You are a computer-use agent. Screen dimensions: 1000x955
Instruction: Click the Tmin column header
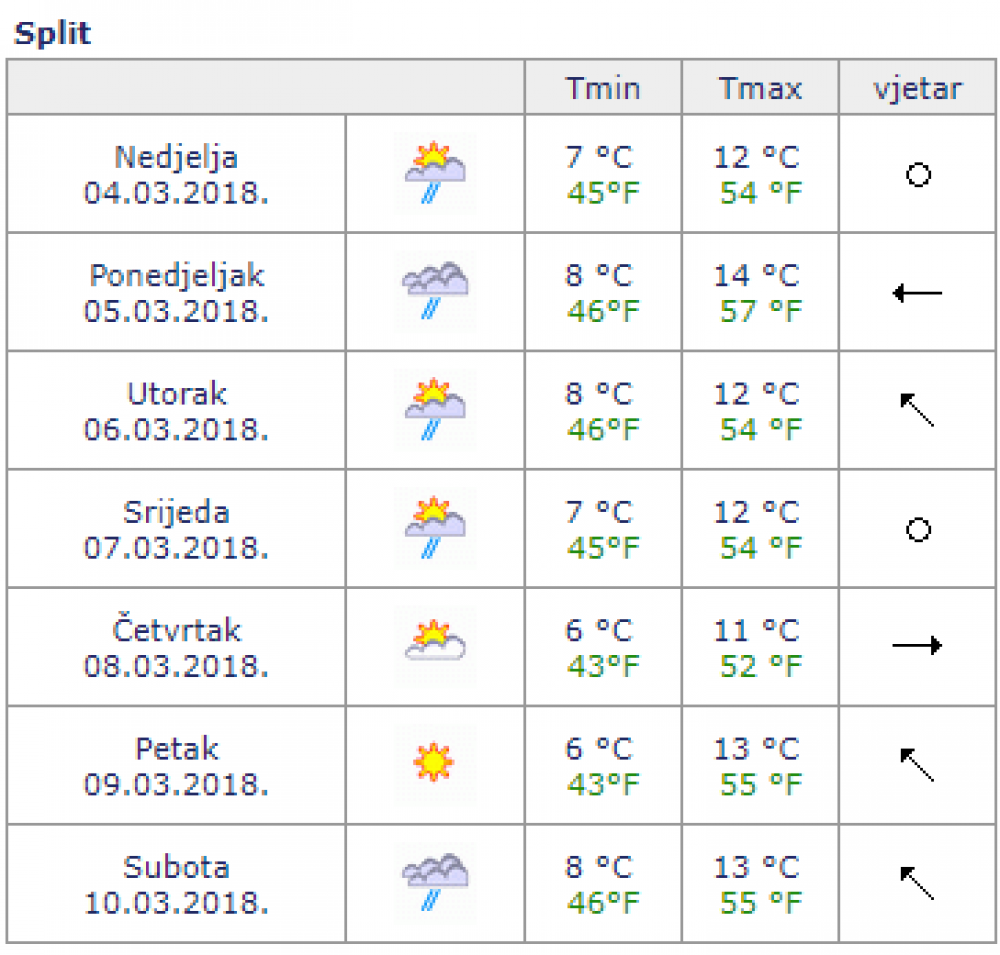(x=603, y=88)
